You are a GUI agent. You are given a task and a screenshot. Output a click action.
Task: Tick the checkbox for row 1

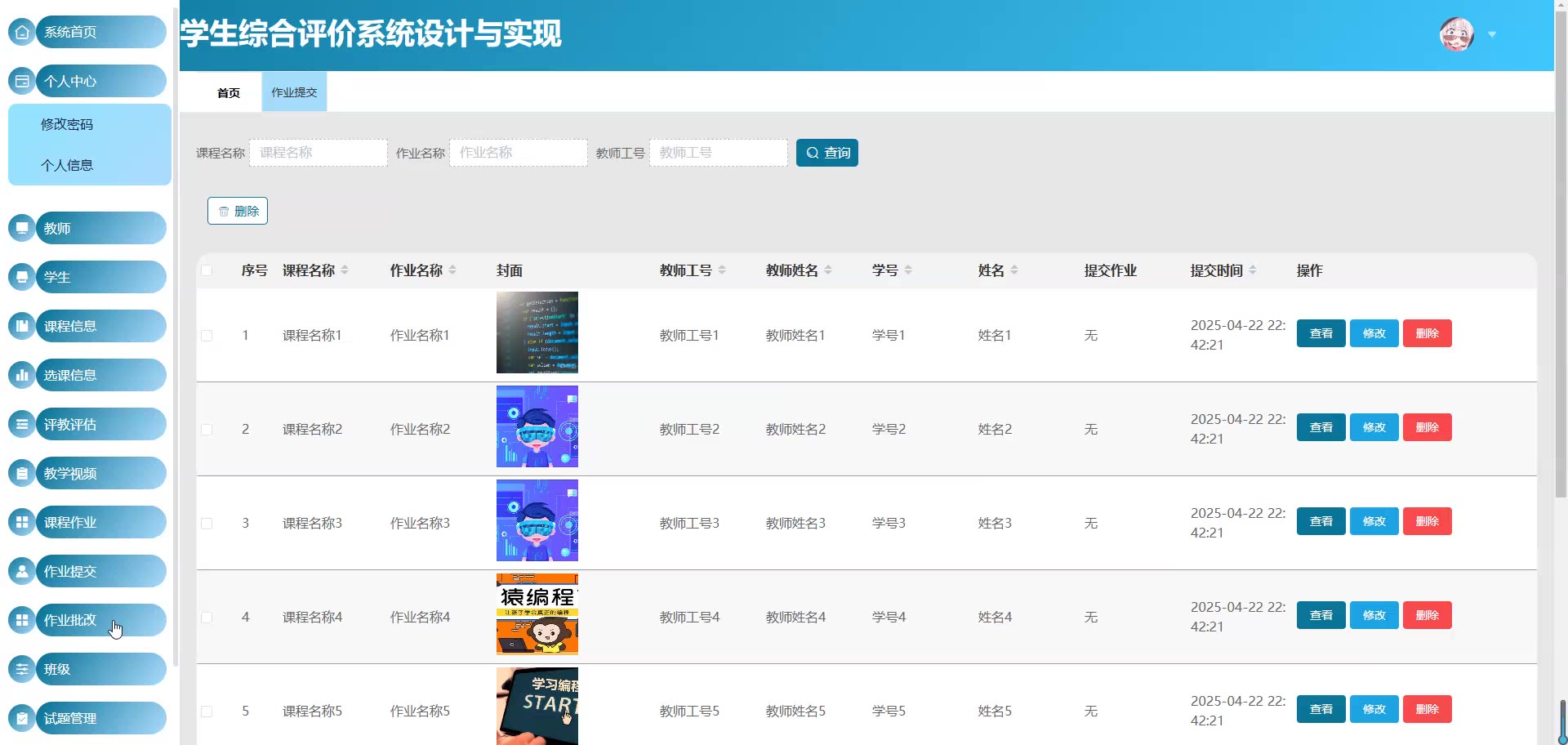(x=207, y=336)
